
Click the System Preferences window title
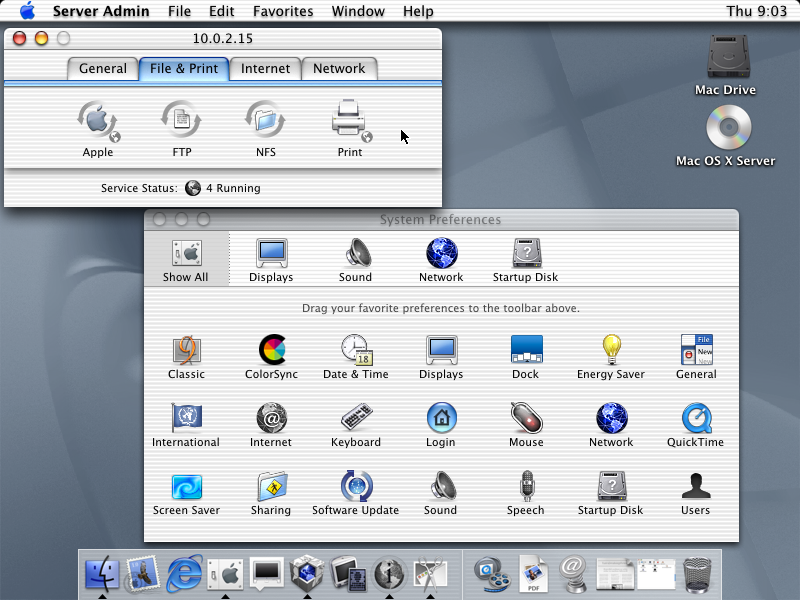point(440,220)
